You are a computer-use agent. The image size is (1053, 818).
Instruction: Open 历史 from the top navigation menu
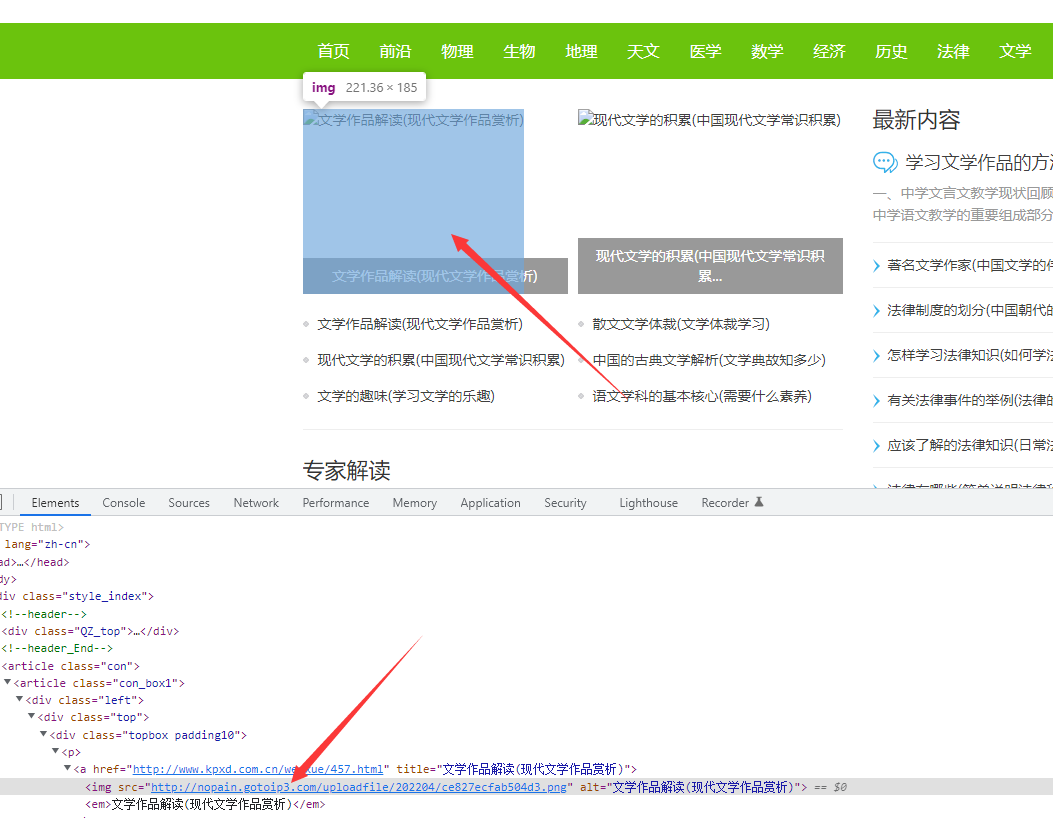(x=891, y=51)
